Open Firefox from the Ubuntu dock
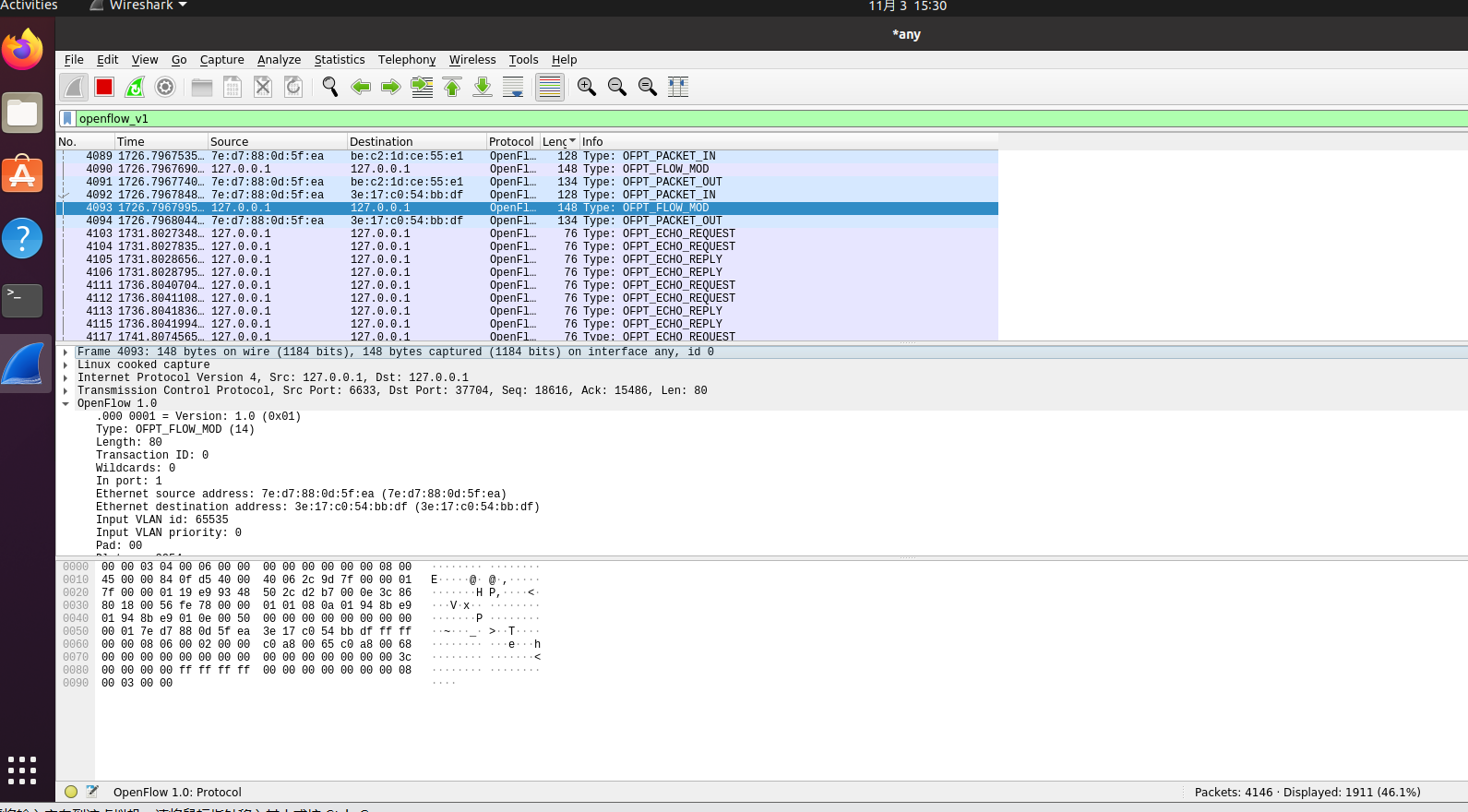Viewport: 1468px width, 812px height. click(23, 50)
